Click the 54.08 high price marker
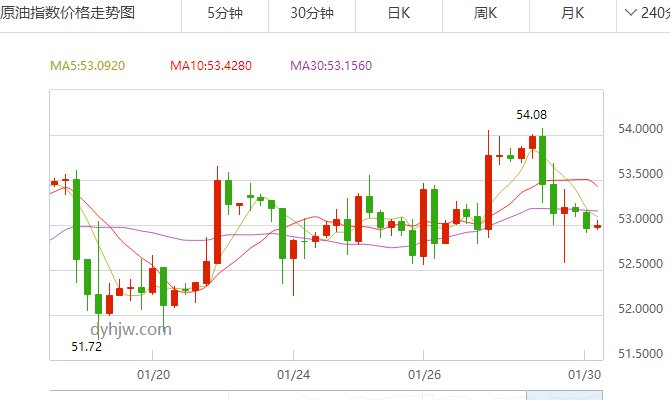Viewport: 670px width, 400px height. click(531, 115)
